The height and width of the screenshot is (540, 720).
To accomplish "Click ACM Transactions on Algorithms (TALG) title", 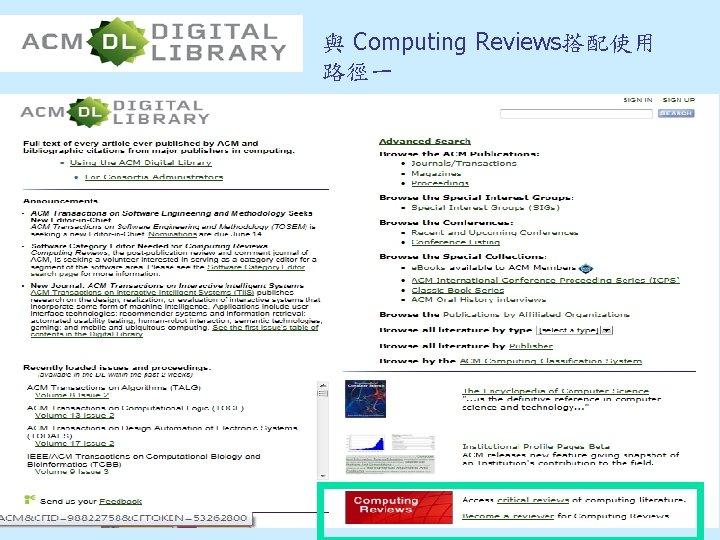I will pos(114,388).
